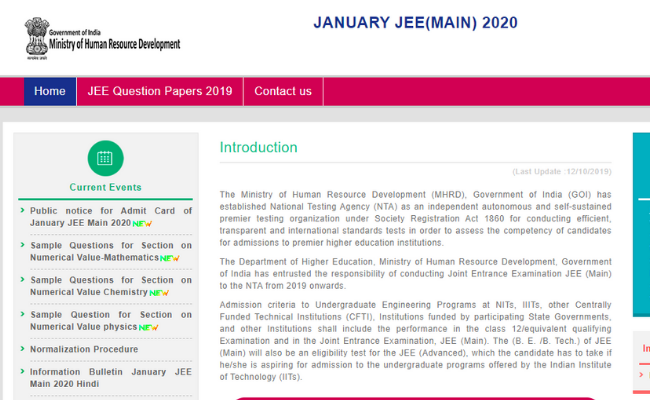Click the pink button below the introduction text
The height and width of the screenshot is (400, 650).
(420, 397)
